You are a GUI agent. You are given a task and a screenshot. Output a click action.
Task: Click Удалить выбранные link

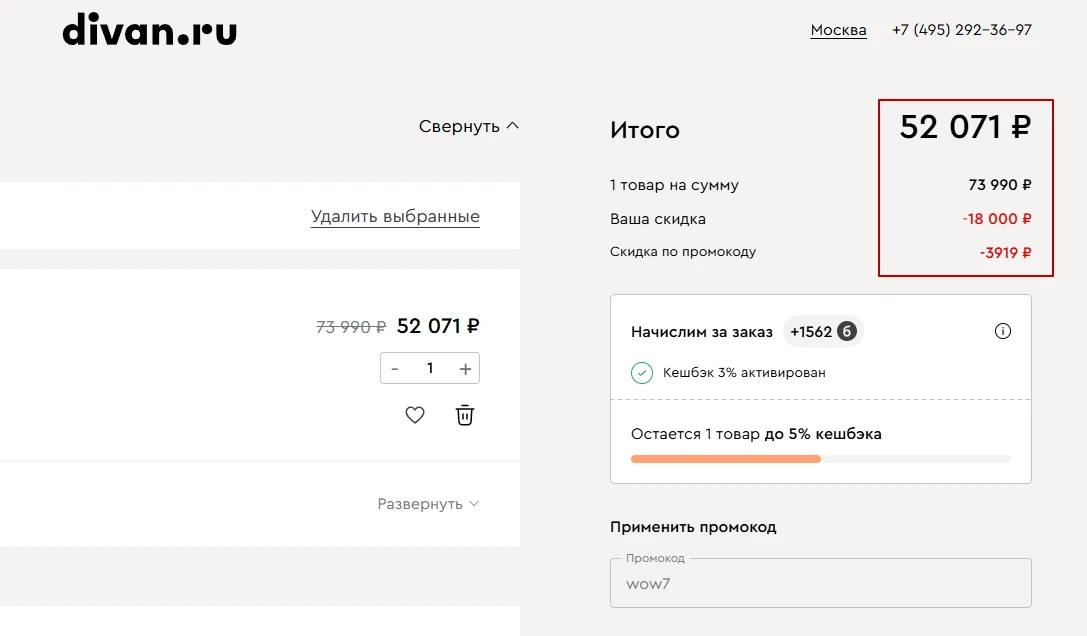[395, 216]
